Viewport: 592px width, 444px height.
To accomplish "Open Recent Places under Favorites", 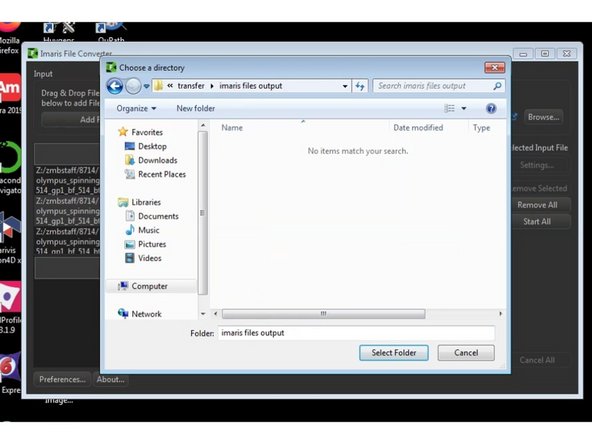I will point(155,174).
